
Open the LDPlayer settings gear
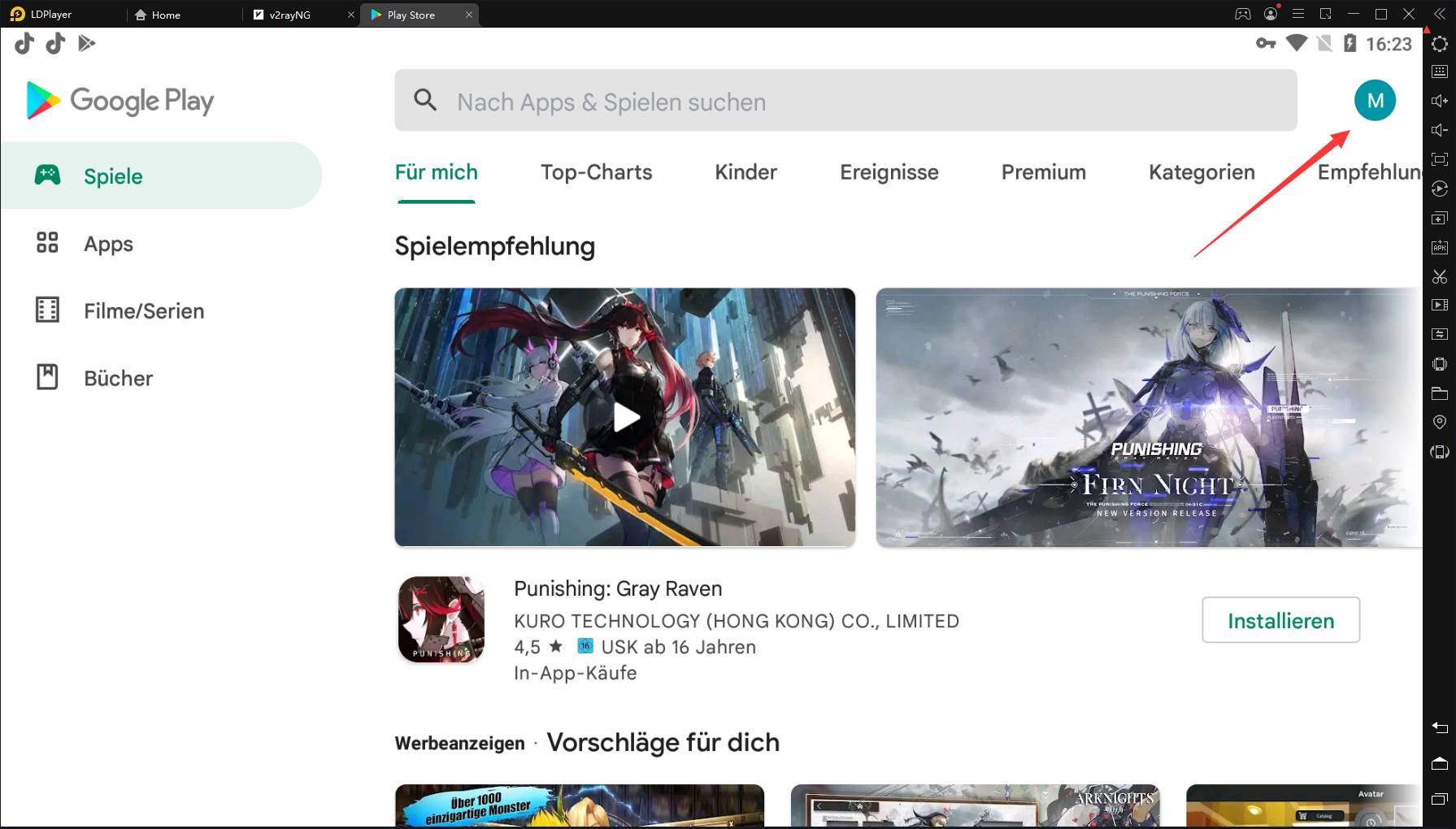click(1440, 44)
